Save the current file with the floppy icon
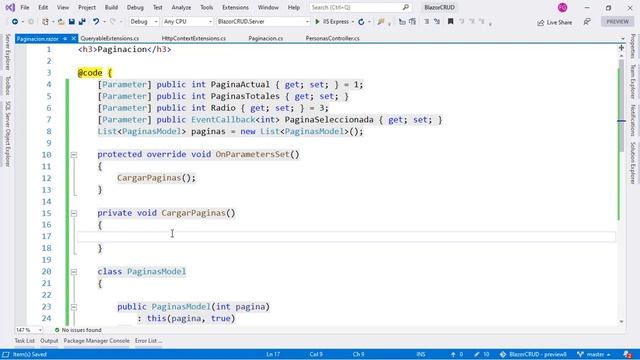The height and width of the screenshot is (360, 640). coord(72,22)
